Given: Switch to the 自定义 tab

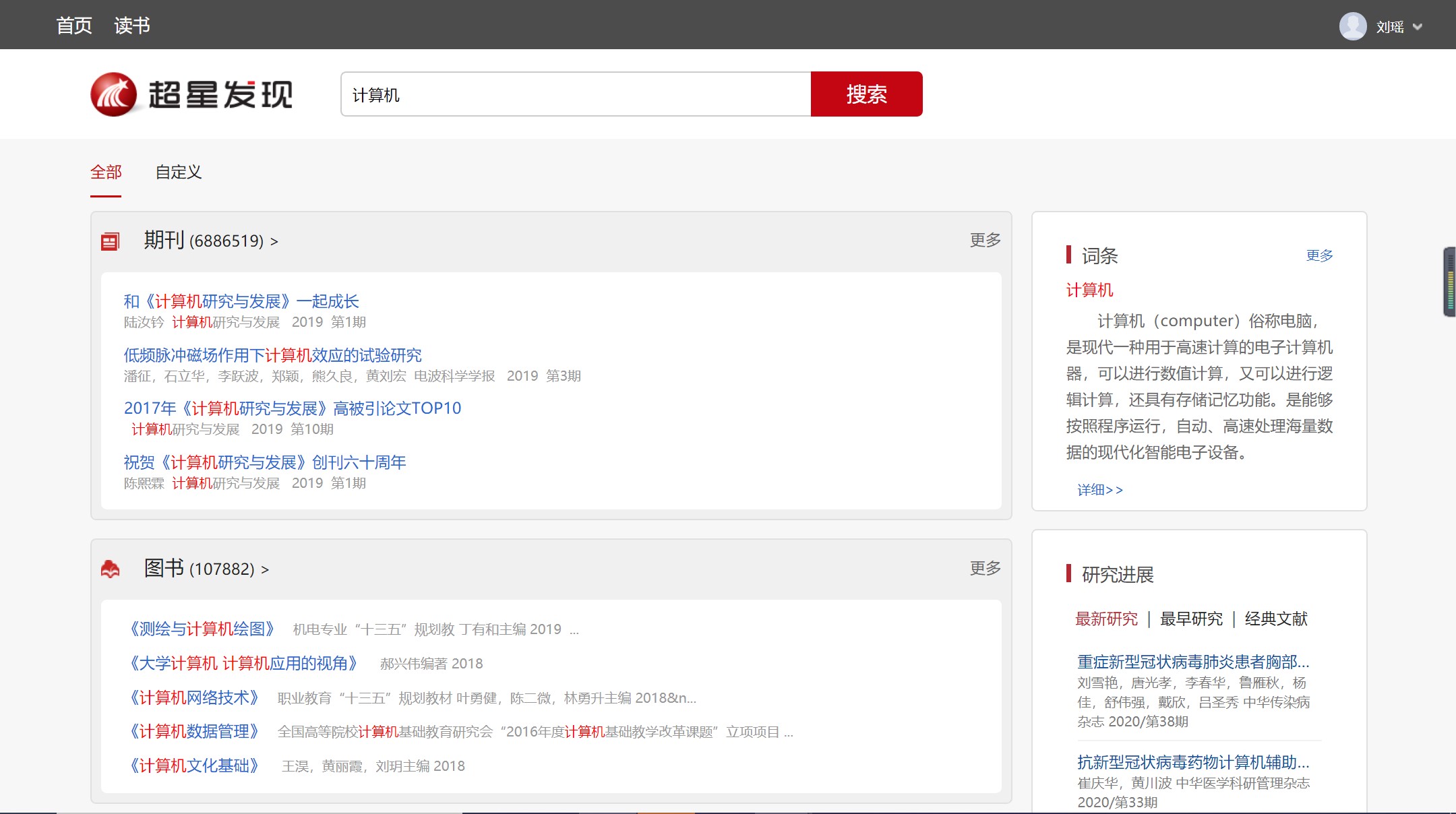Looking at the screenshot, I should point(179,173).
